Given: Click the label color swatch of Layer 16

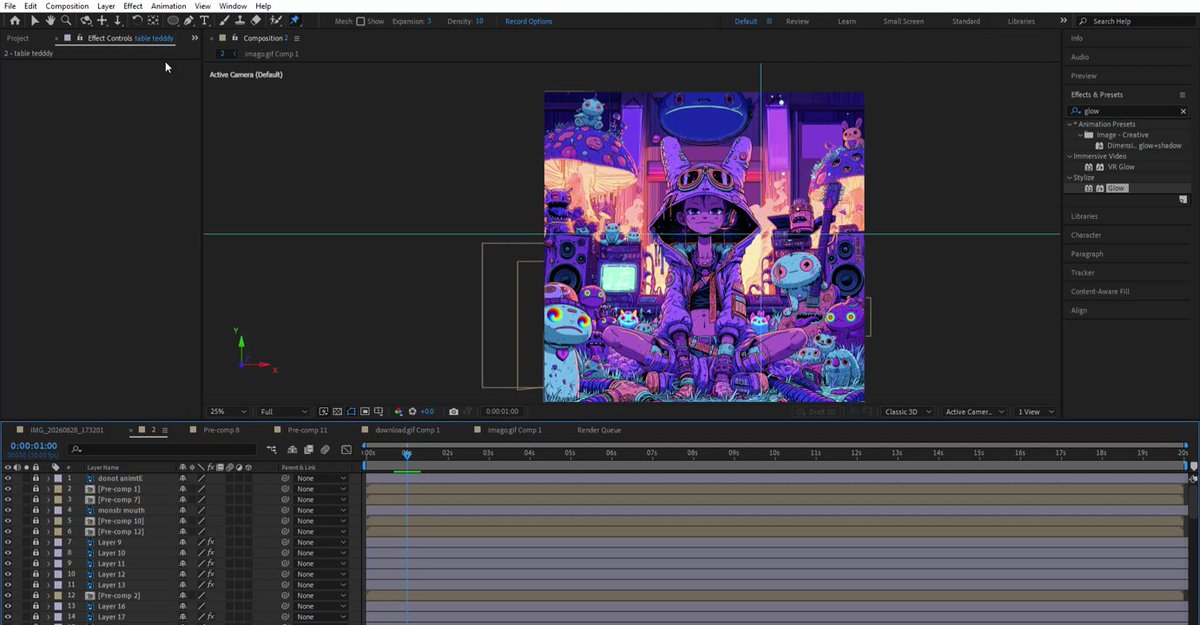Looking at the screenshot, I should pyautogui.click(x=58, y=606).
